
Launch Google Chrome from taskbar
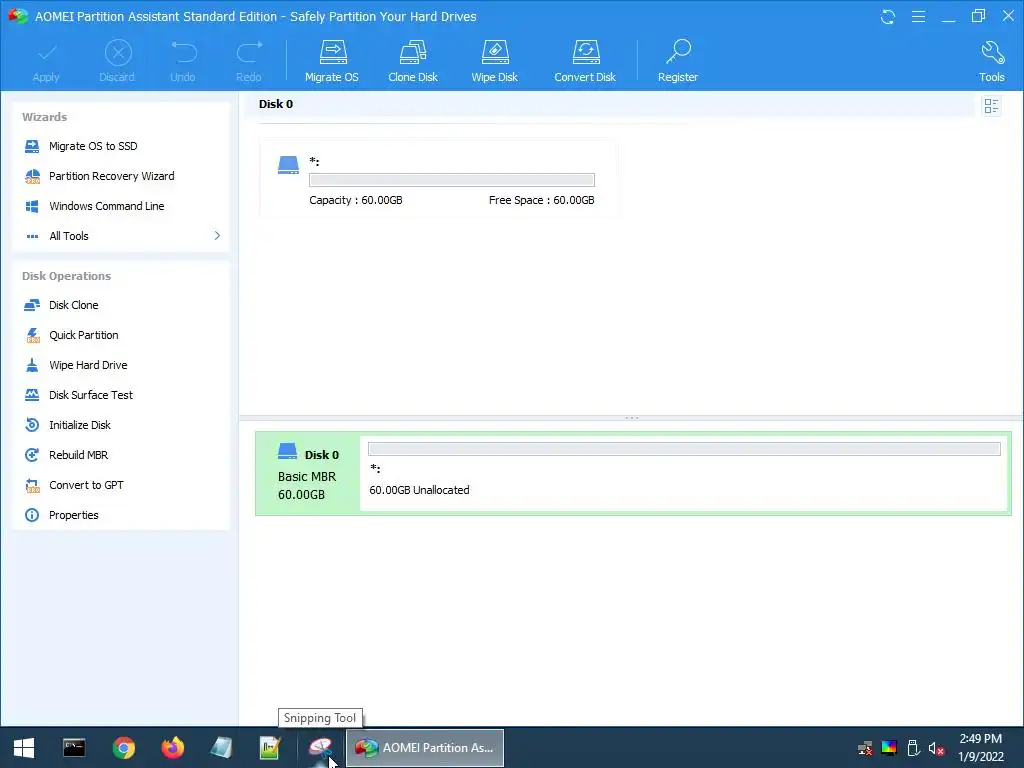coord(123,748)
